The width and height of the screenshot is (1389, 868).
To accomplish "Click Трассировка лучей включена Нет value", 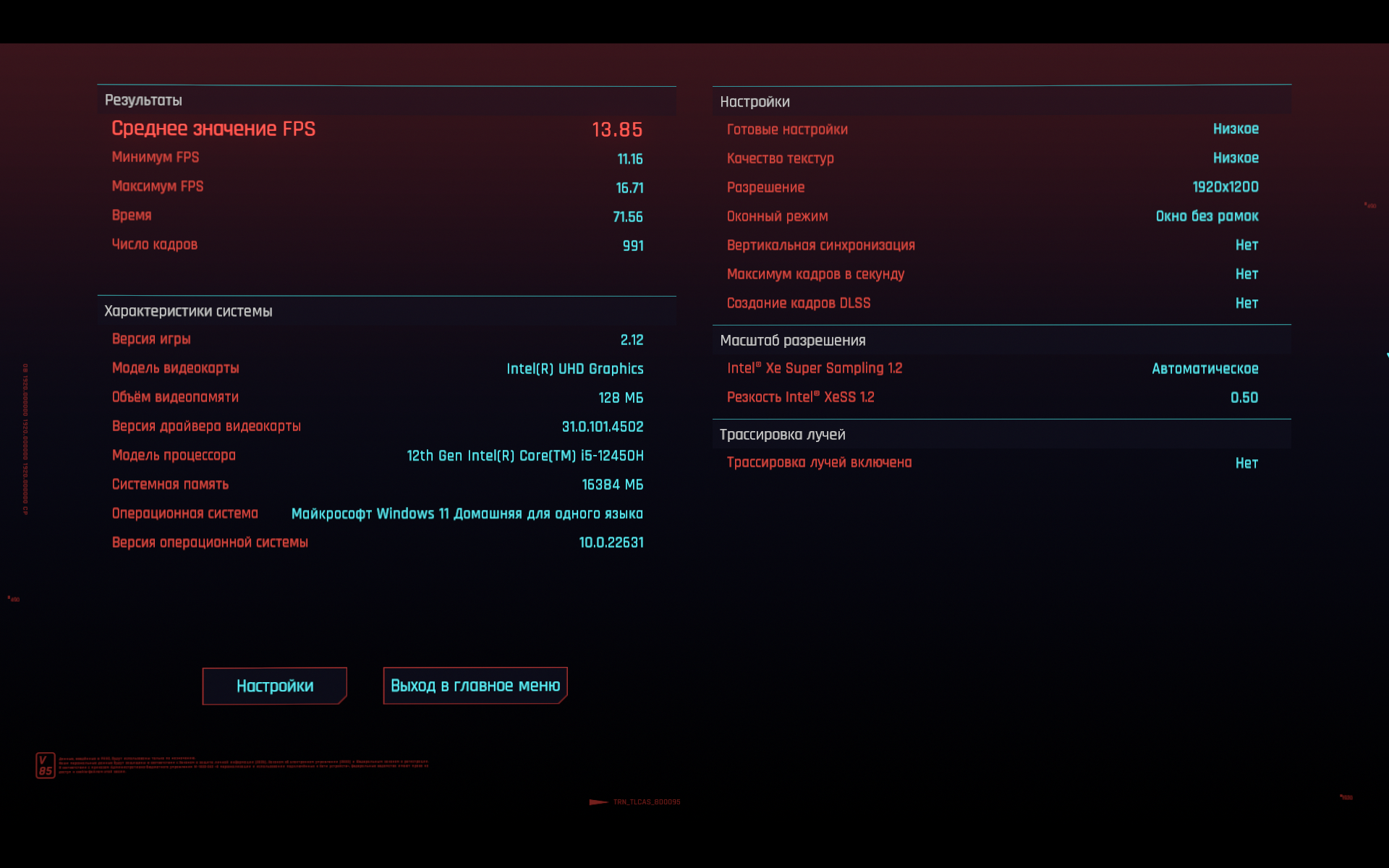I will [x=1246, y=463].
